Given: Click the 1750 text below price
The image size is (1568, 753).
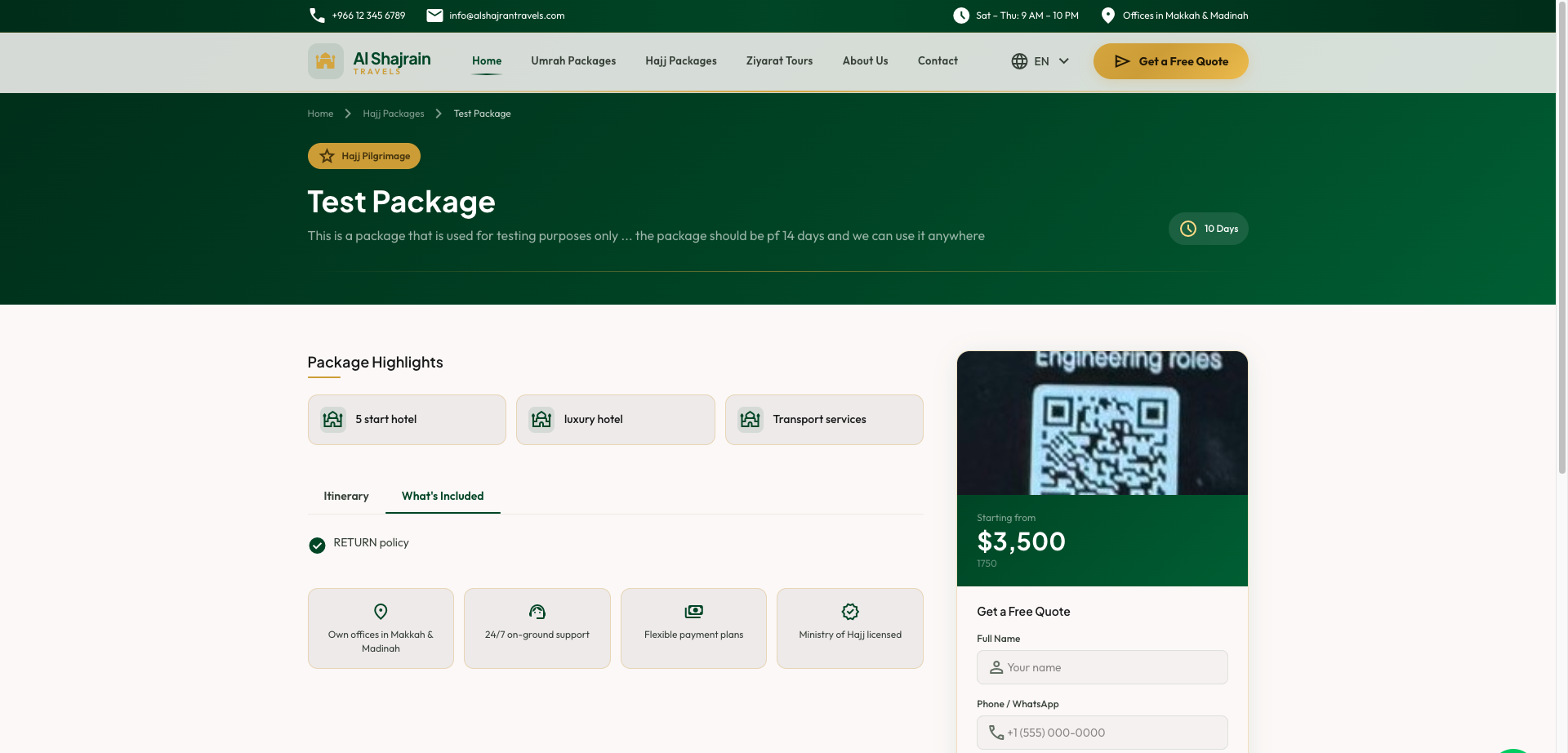Looking at the screenshot, I should (x=987, y=564).
